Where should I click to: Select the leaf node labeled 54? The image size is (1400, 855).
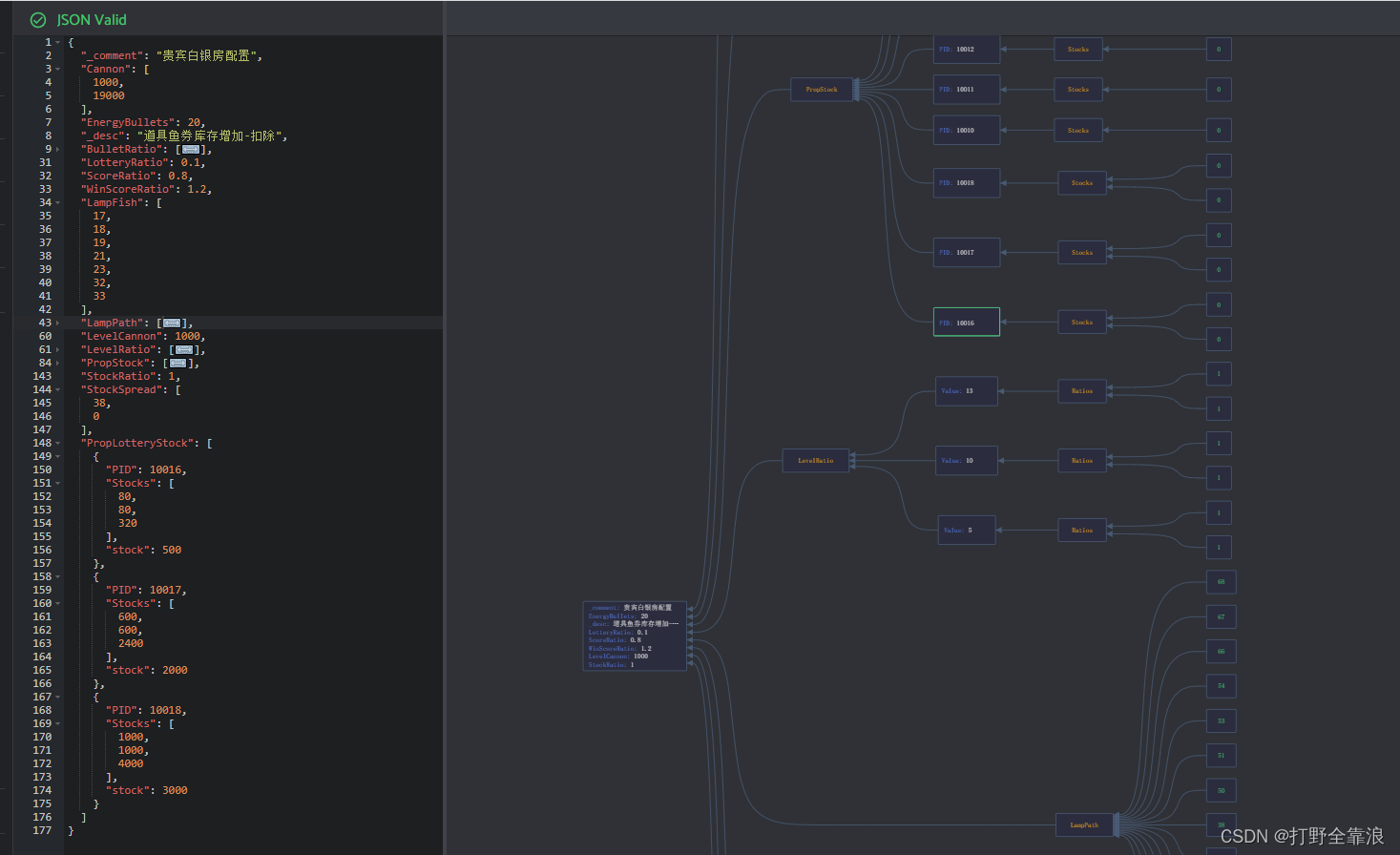(1221, 686)
